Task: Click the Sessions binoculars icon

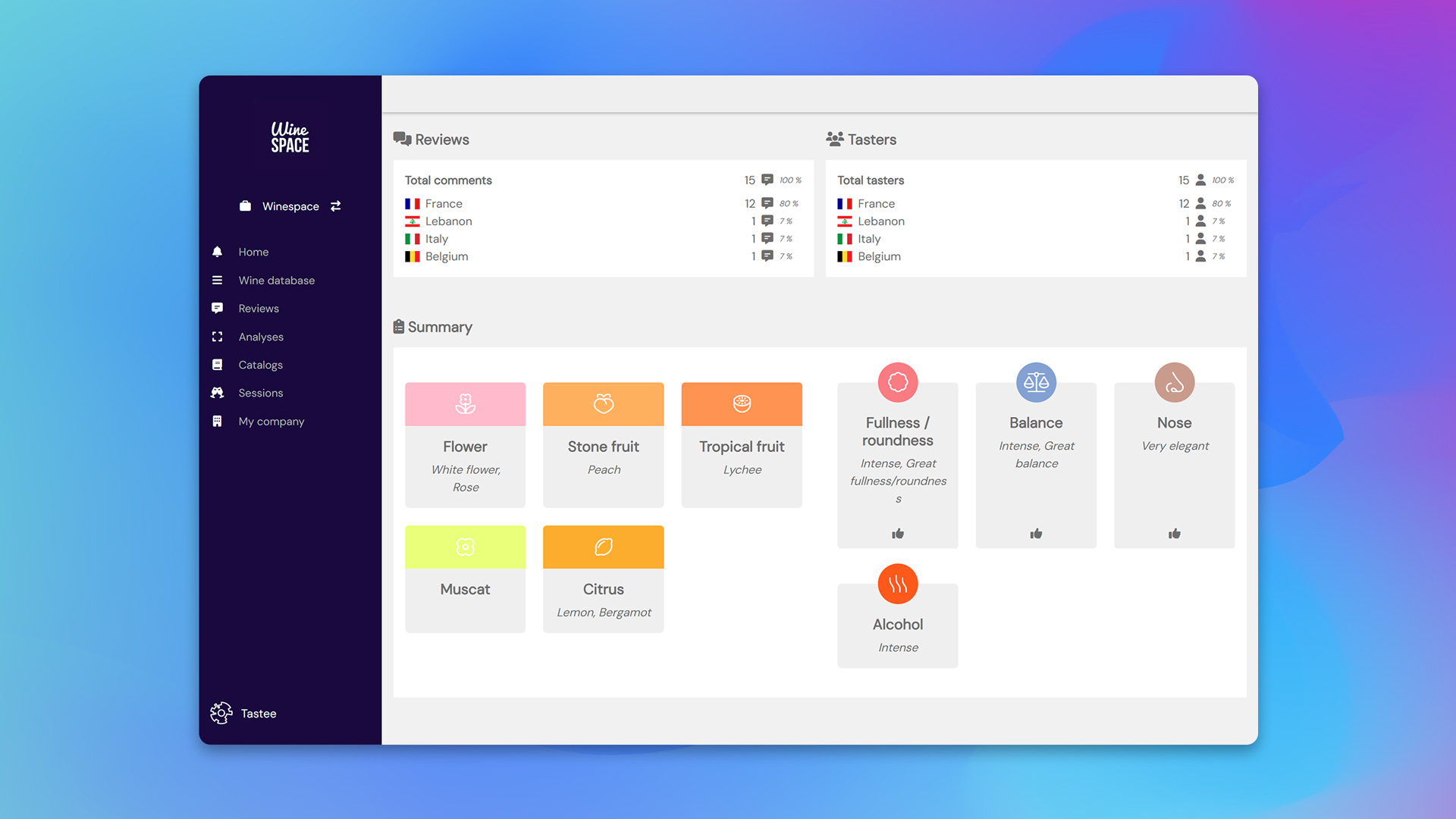Action: [x=218, y=393]
